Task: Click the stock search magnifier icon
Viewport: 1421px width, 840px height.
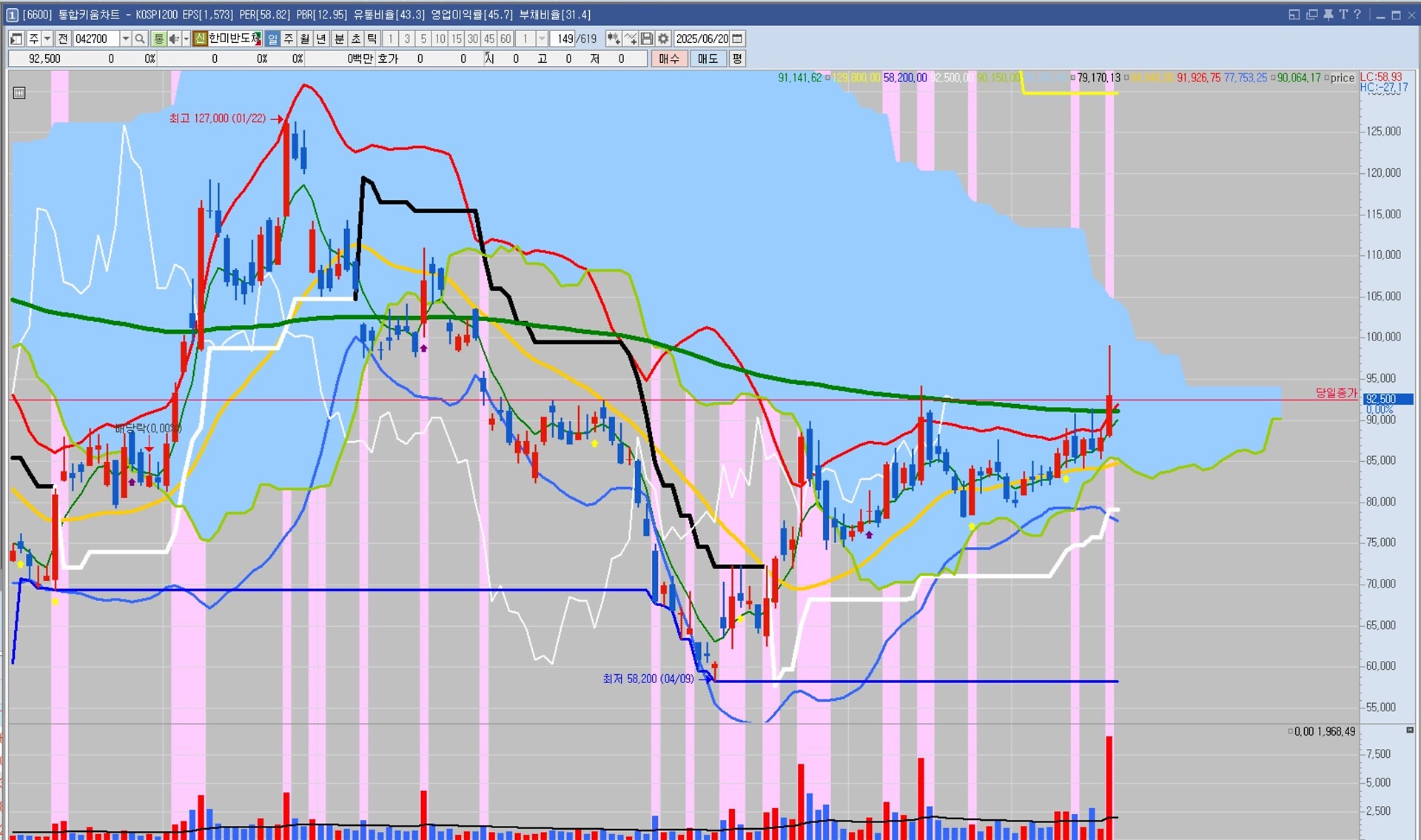Action: click(x=140, y=38)
